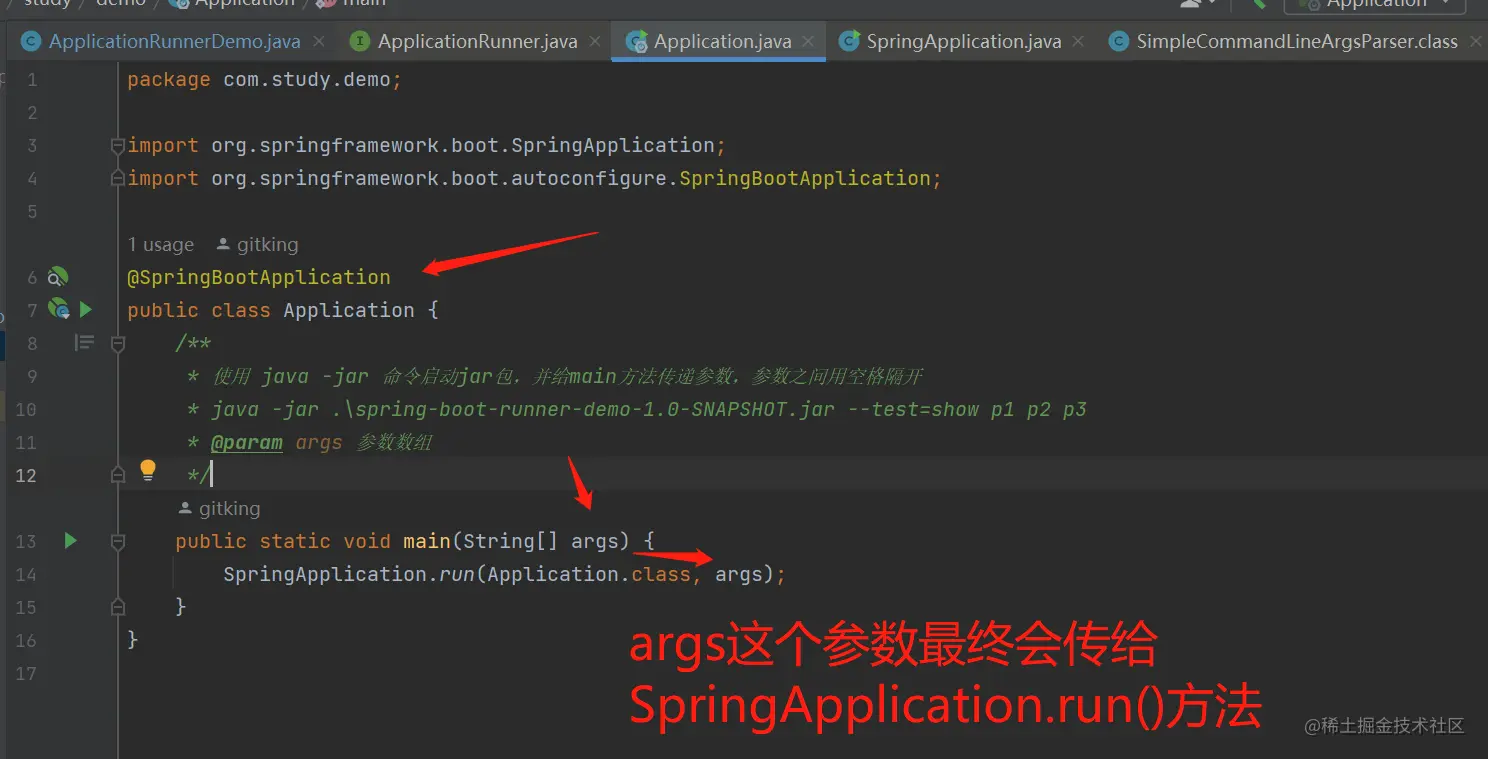The height and width of the screenshot is (759, 1488).
Task: Close the SpringApplication.java tab
Action: [x=1079, y=42]
